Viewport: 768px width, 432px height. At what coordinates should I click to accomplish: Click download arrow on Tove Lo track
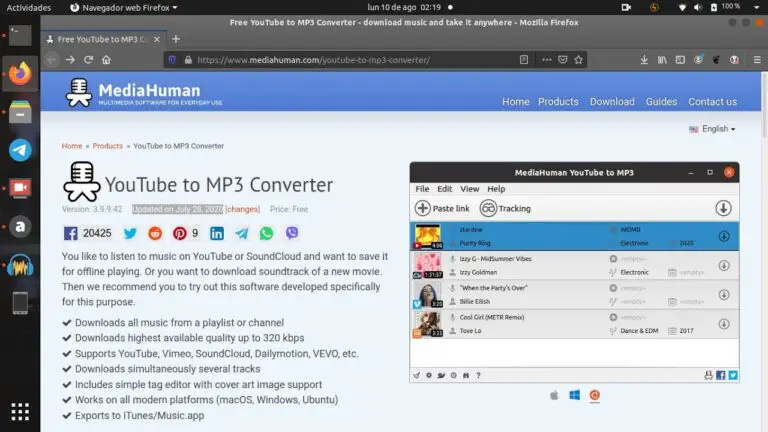click(x=724, y=324)
